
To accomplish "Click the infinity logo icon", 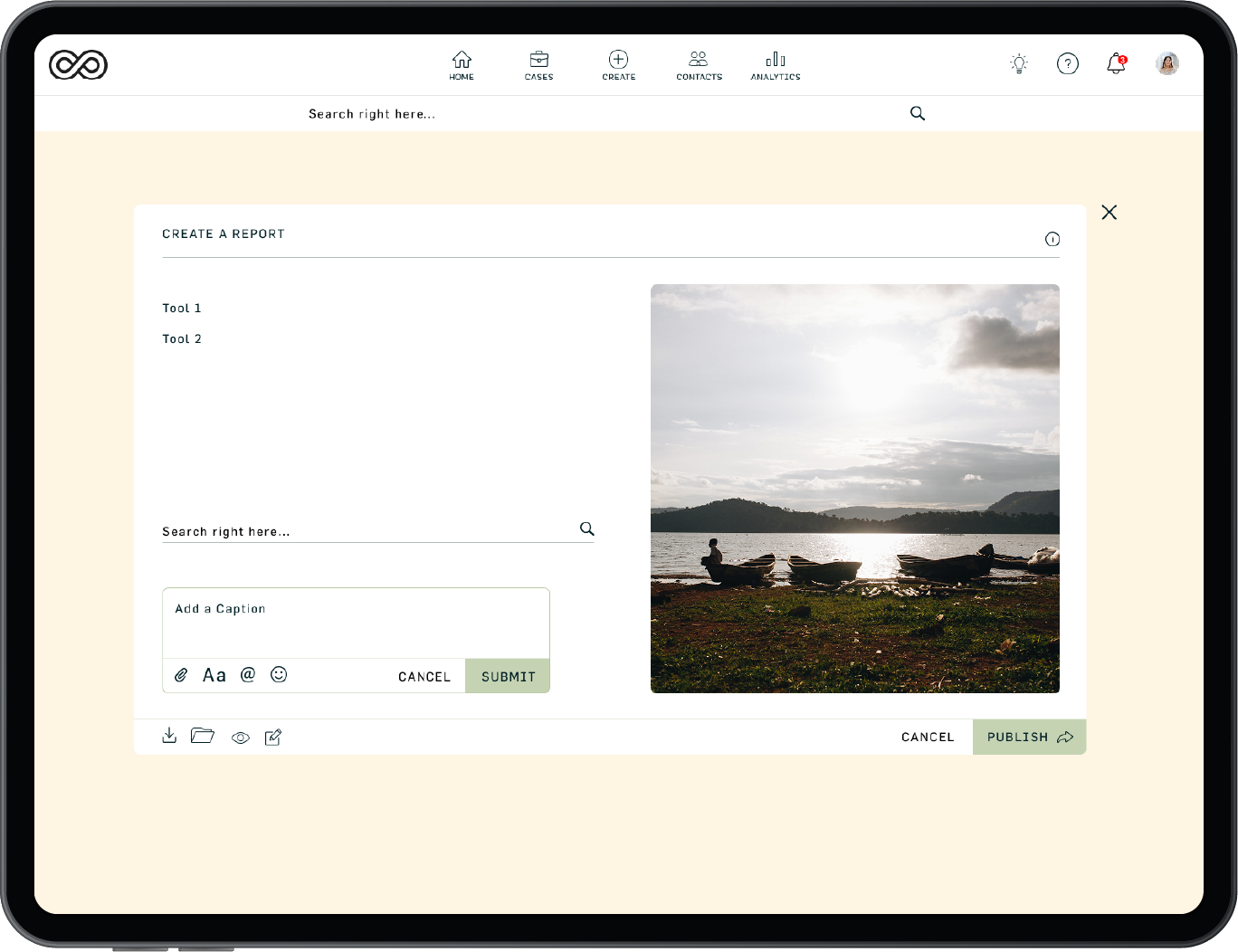I will (x=78, y=64).
